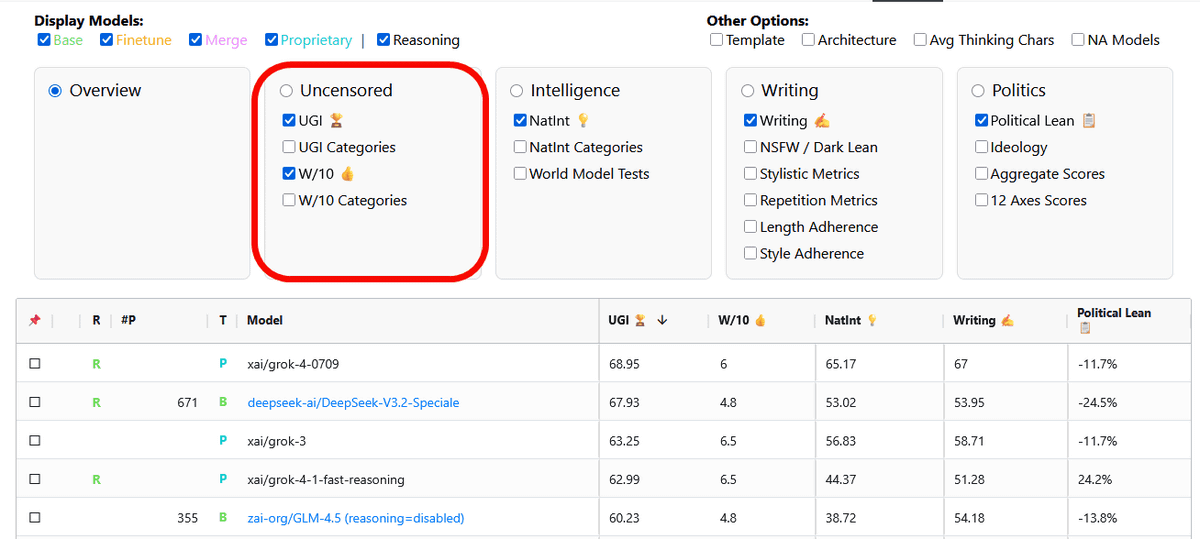Viewport: 1200px width, 539px height.
Task: Click the pin icon in table header
Action: [35, 321]
